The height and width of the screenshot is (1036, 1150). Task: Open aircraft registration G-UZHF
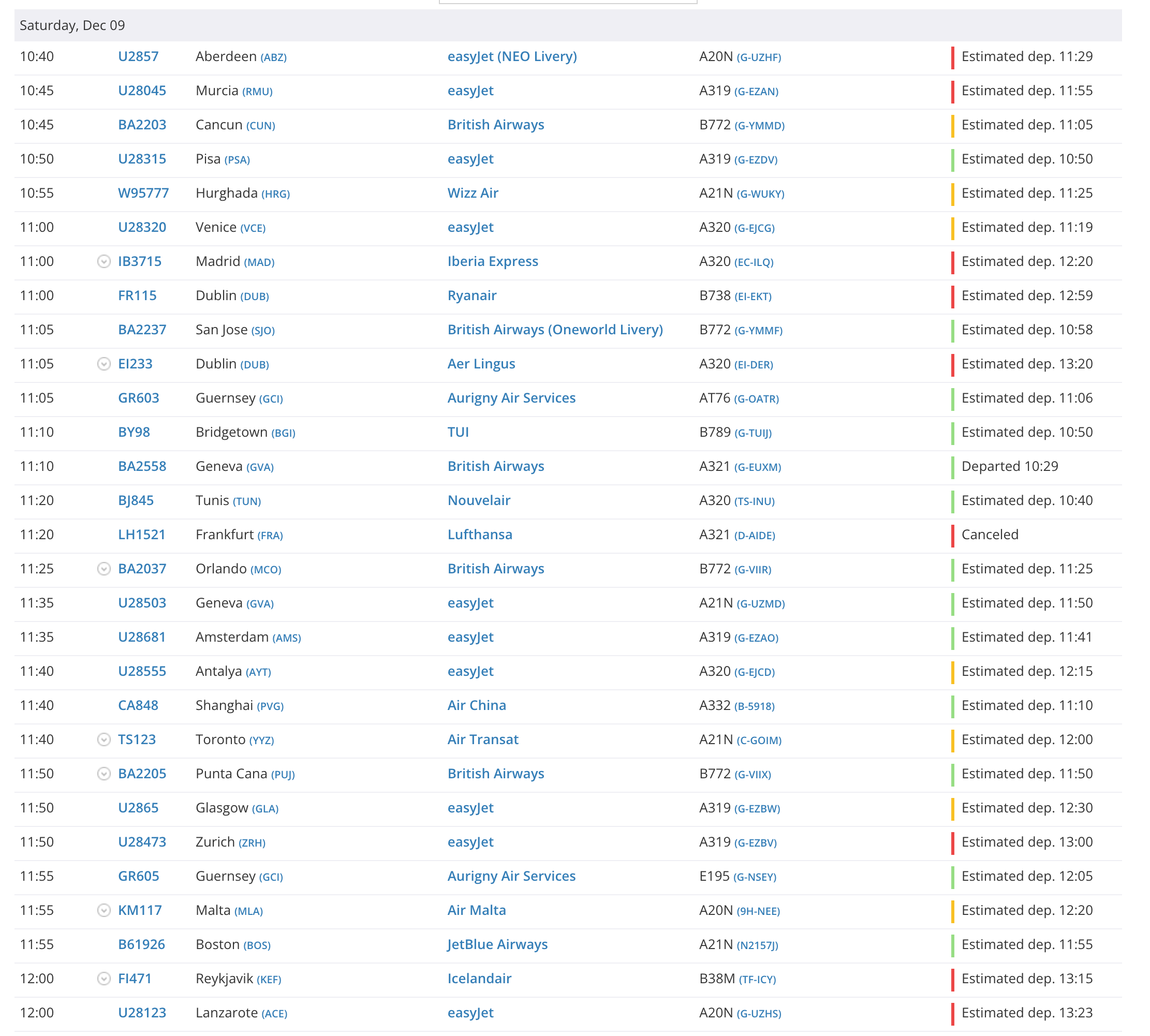[758, 57]
